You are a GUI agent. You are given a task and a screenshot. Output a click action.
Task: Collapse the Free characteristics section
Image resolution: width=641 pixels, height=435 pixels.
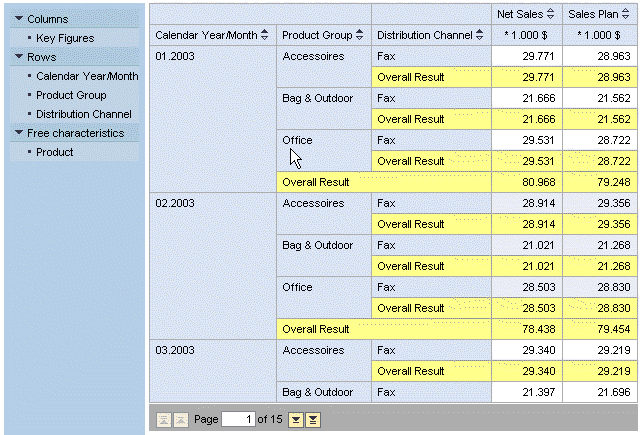coord(18,133)
